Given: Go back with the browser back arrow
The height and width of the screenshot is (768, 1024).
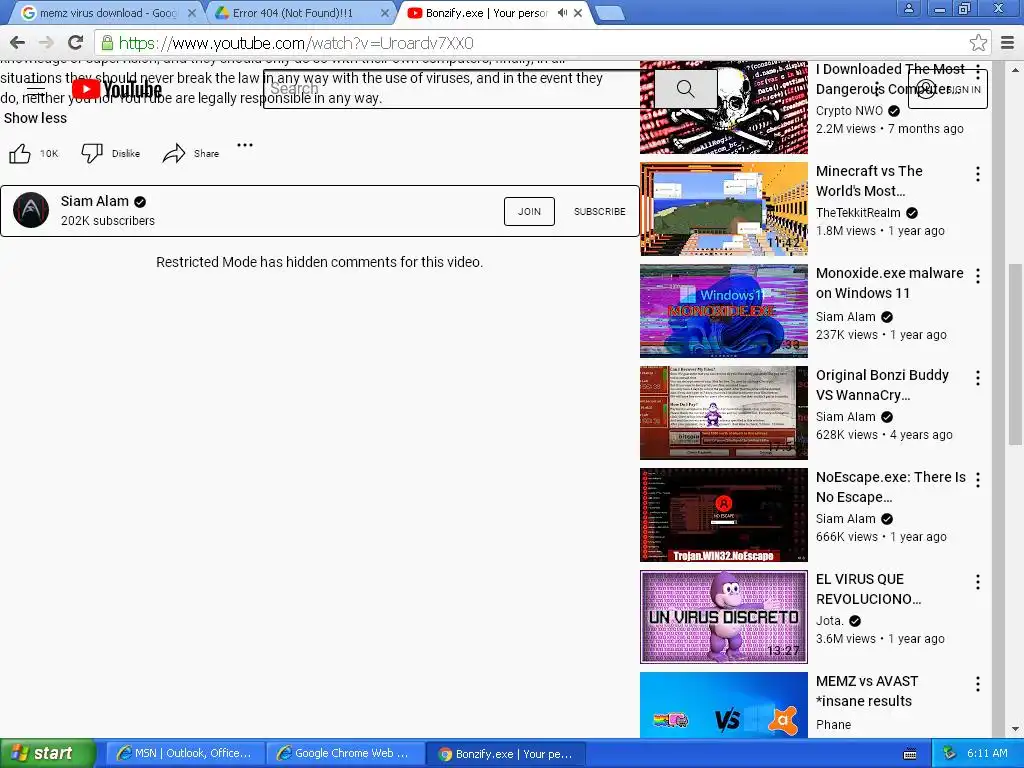Looking at the screenshot, I should [x=18, y=43].
